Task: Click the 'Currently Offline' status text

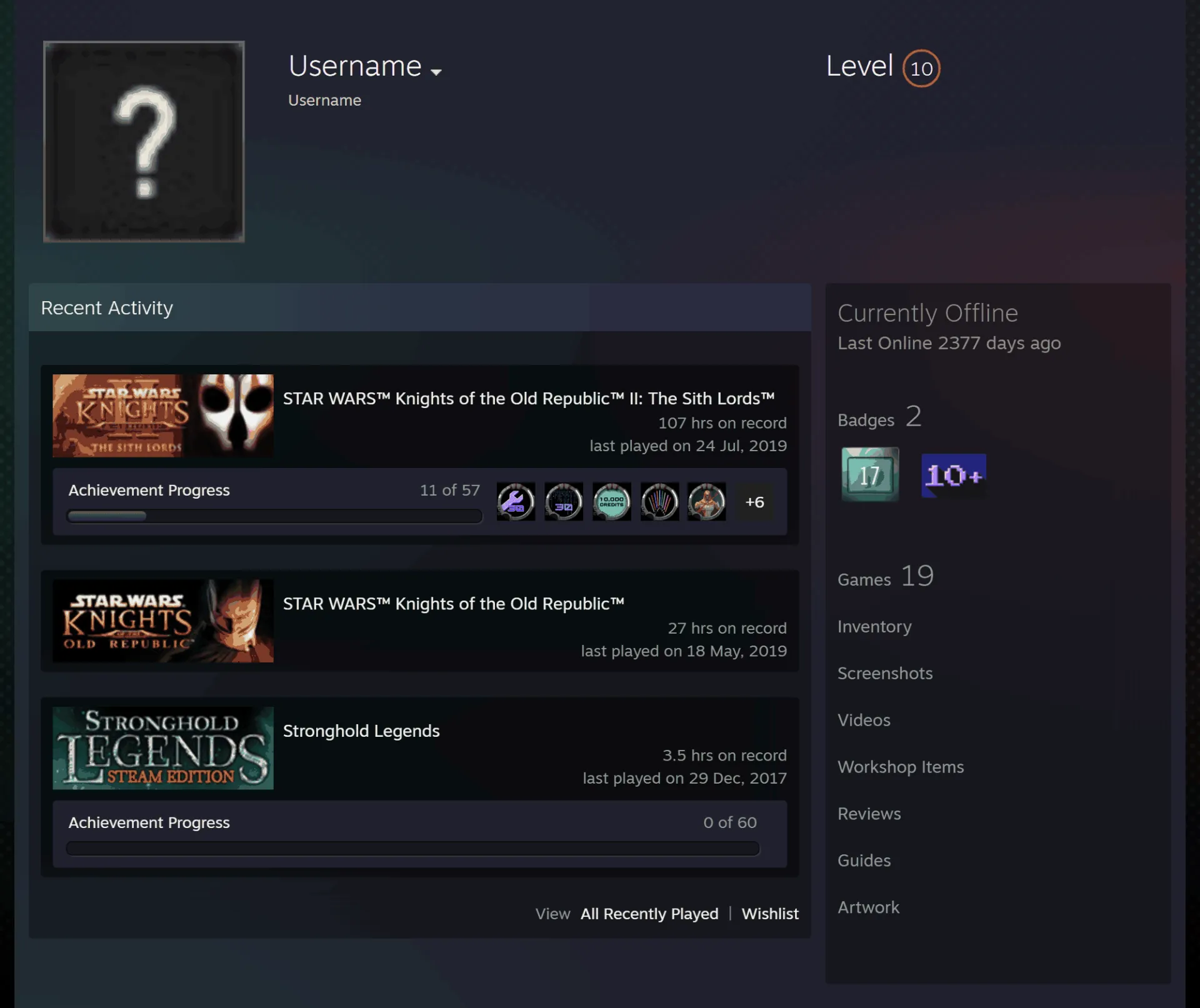Action: [x=927, y=313]
